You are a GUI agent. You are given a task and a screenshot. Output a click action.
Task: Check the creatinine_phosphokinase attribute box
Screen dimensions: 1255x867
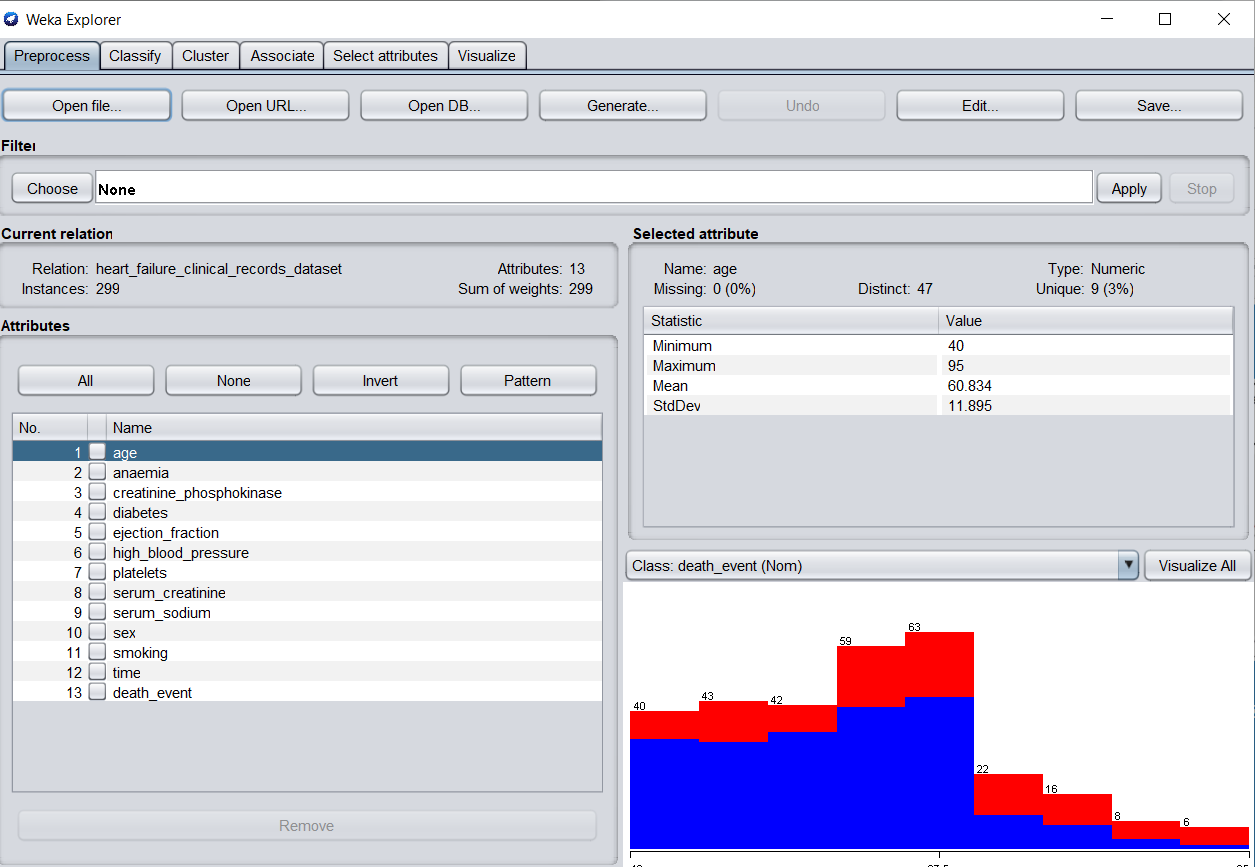coord(97,492)
